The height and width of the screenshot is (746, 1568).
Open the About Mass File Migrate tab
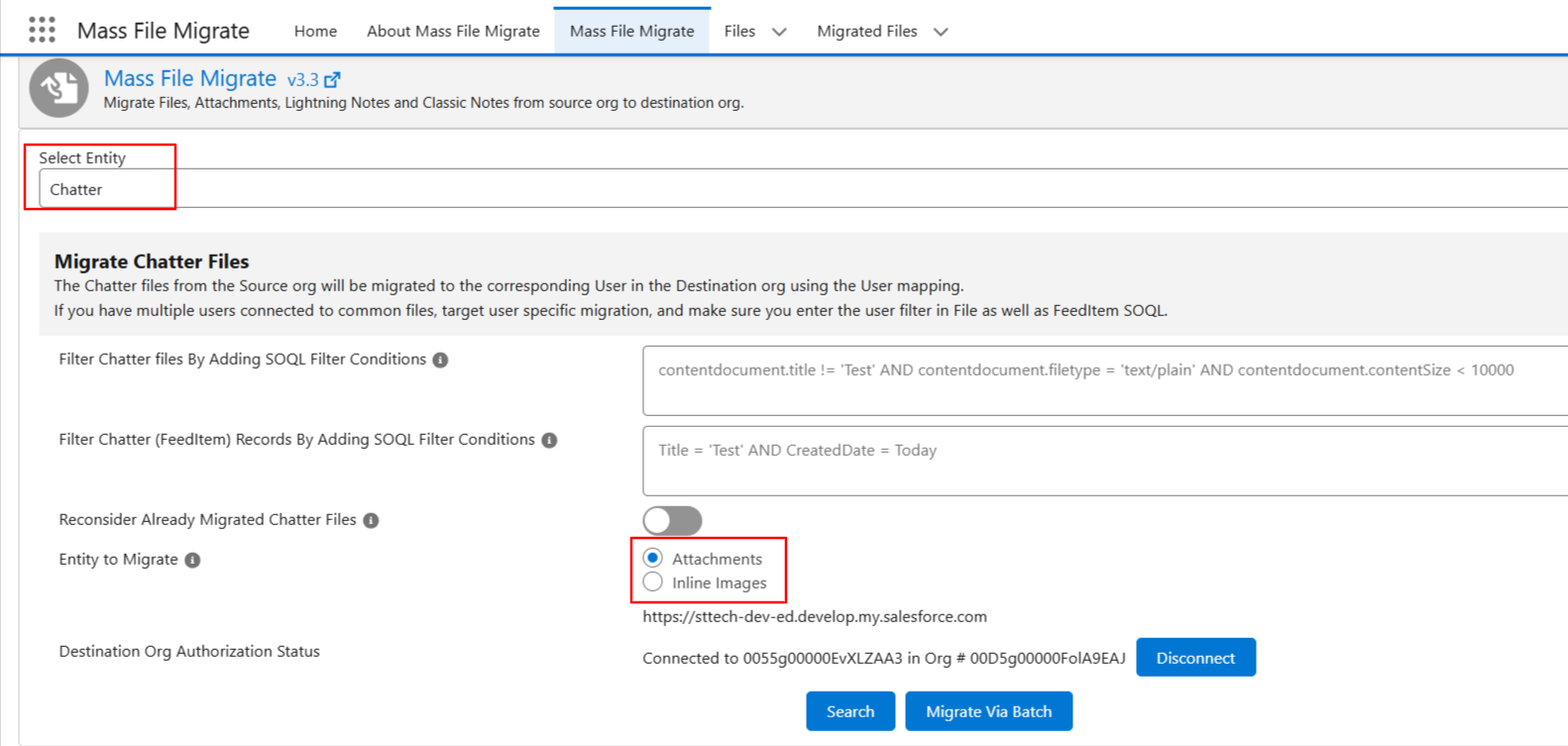[x=453, y=31]
